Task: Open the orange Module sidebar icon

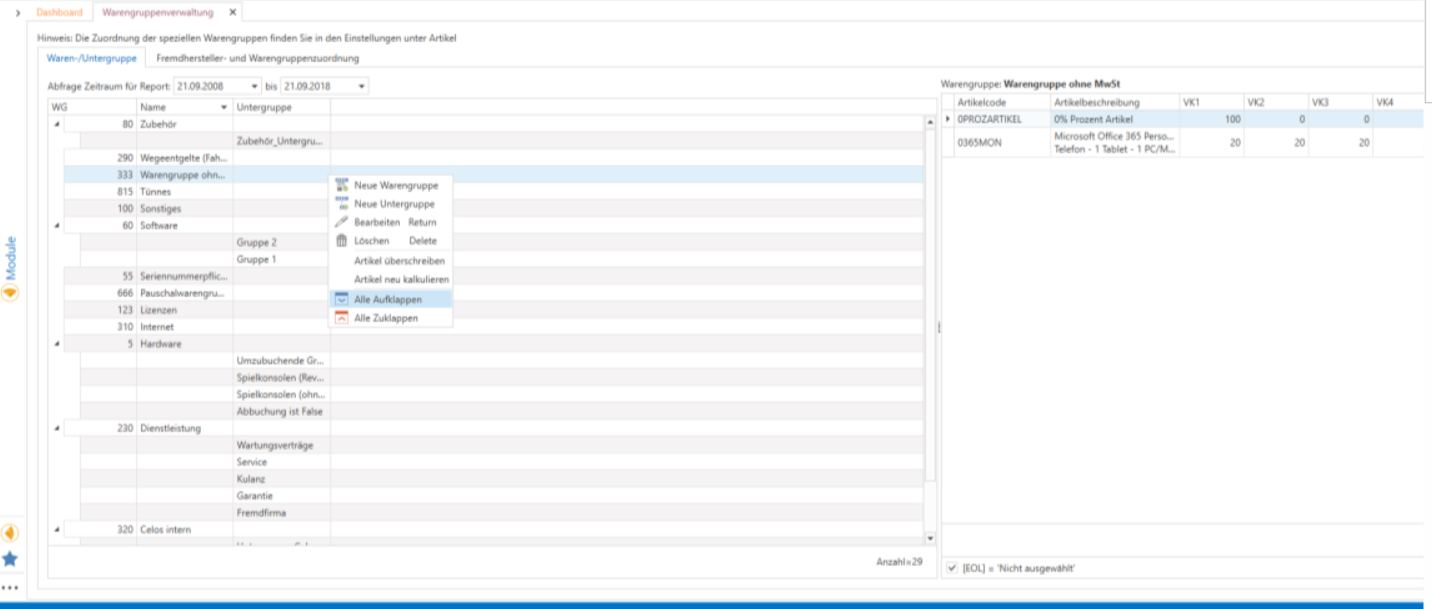Action: pyautogui.click(x=10, y=293)
